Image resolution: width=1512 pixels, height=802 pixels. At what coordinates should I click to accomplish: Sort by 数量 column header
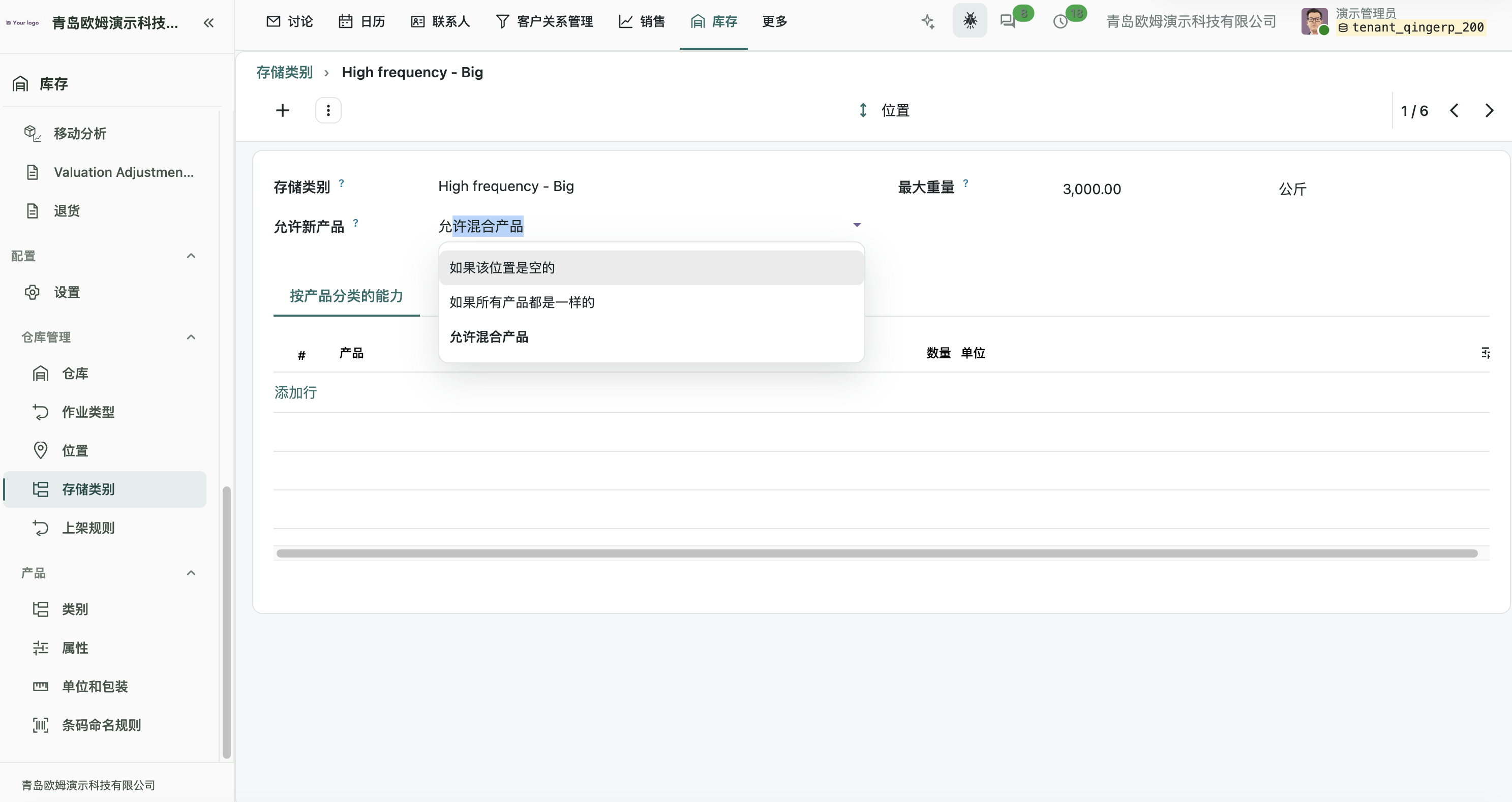pyautogui.click(x=938, y=353)
